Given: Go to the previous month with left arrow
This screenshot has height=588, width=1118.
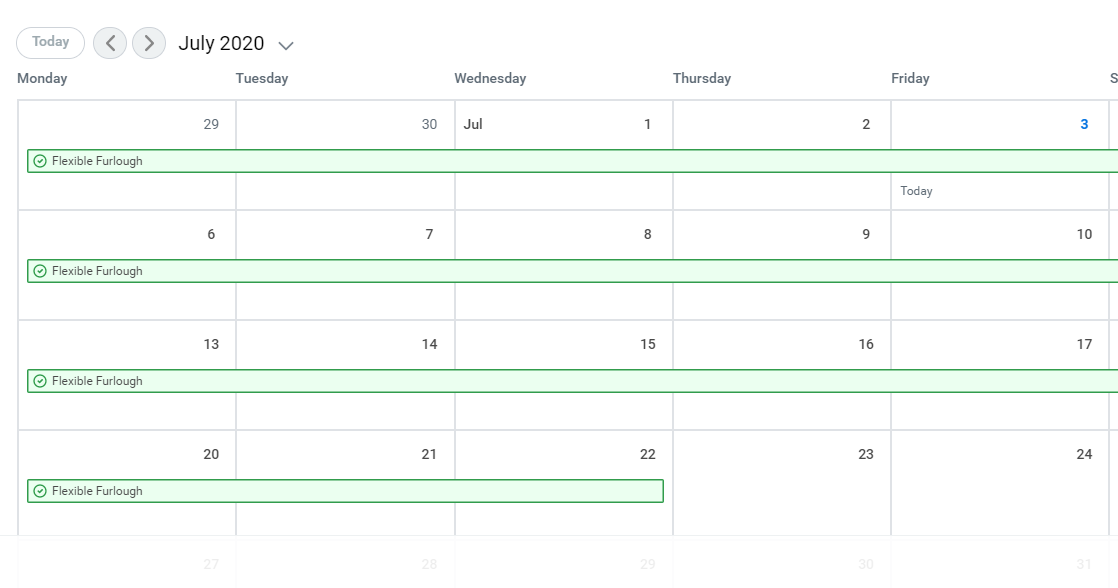Looking at the screenshot, I should (110, 43).
